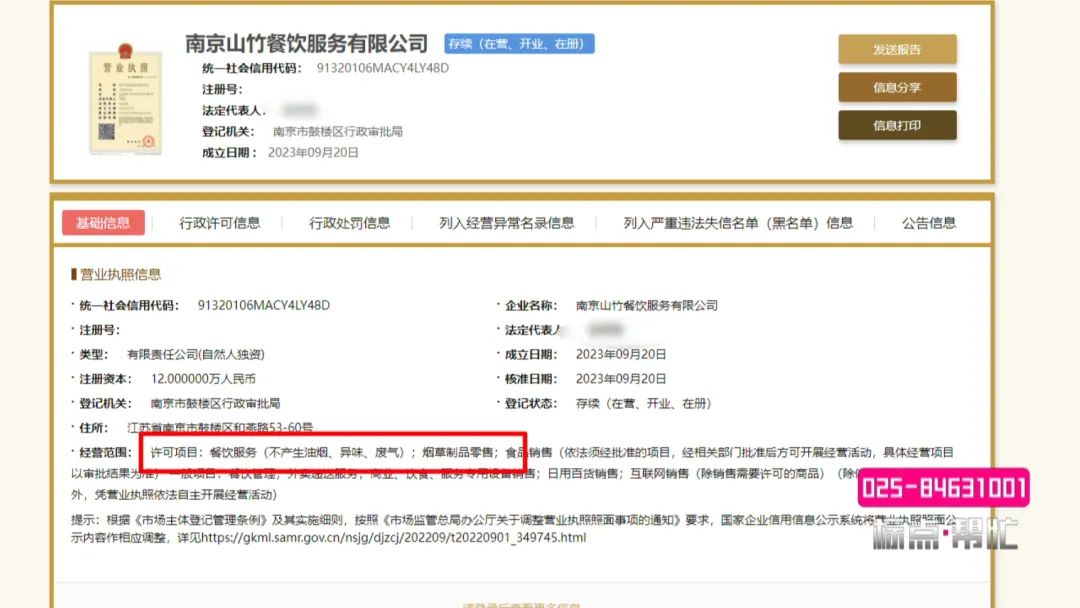Click the 住所 address 江苏省南京市鼓楼区和燕路53-60号
This screenshot has height=608, width=1080.
pyautogui.click(x=220, y=428)
